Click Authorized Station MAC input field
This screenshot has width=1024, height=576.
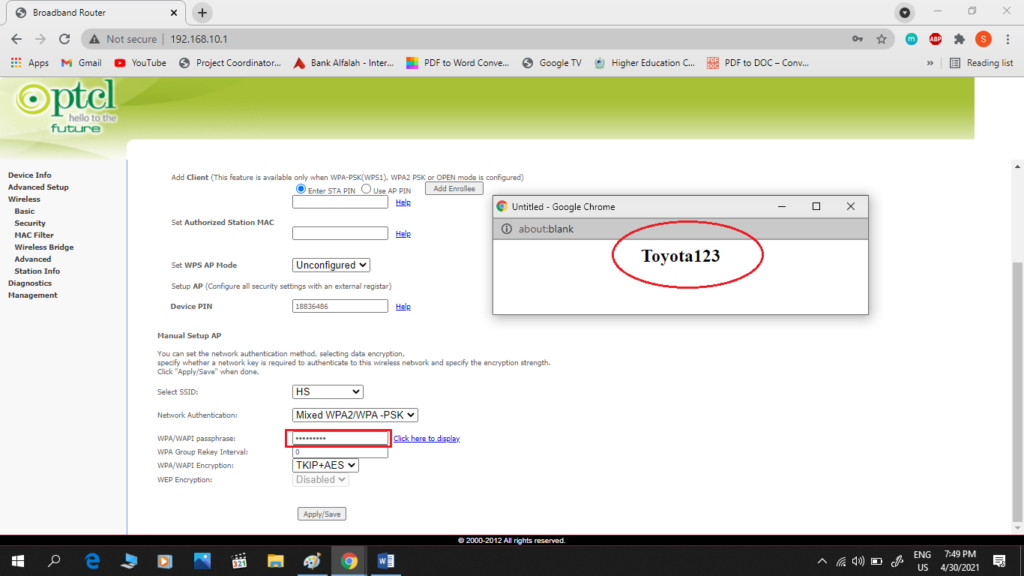(340, 233)
